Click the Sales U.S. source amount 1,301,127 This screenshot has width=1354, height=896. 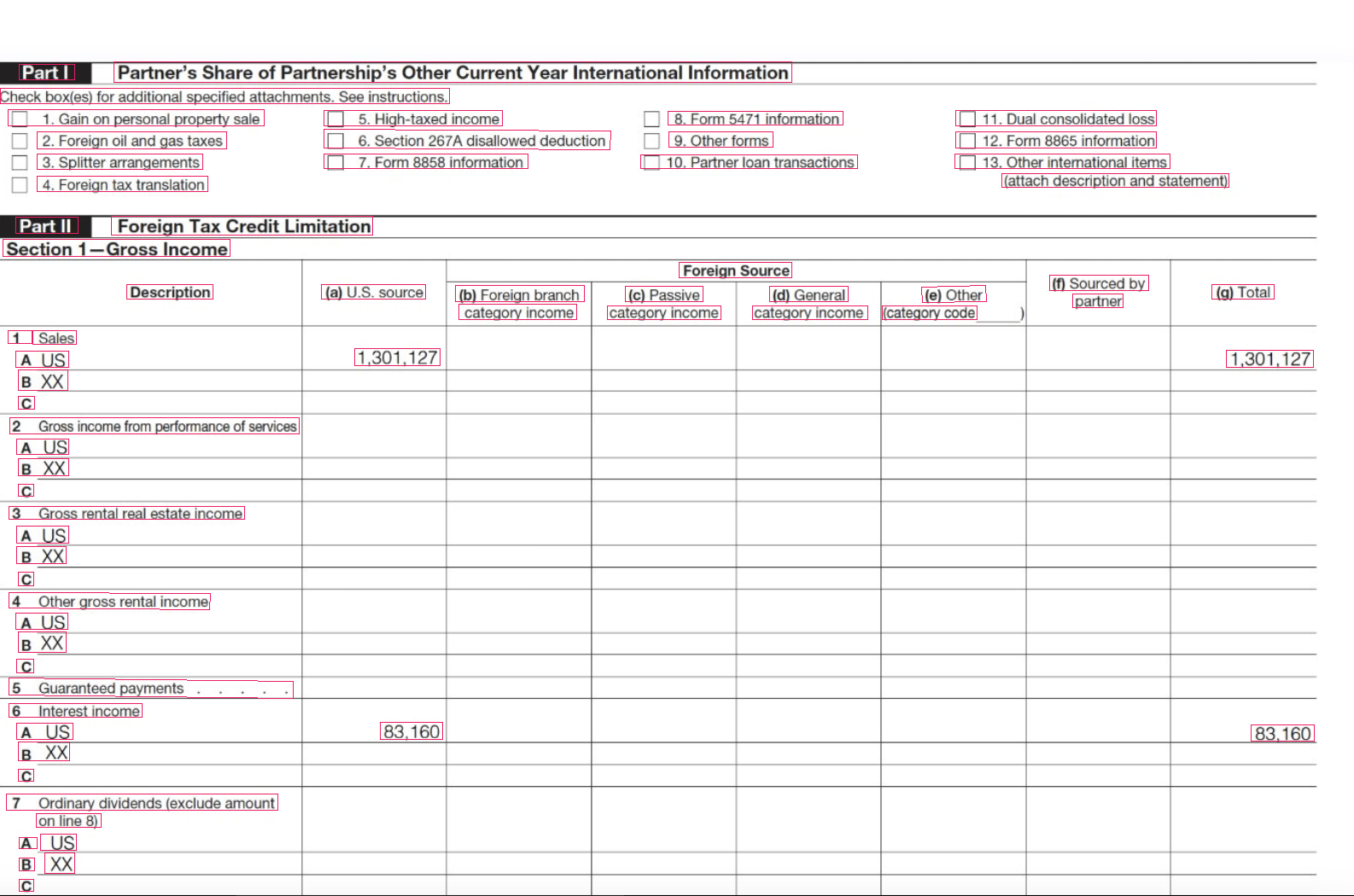(x=398, y=358)
